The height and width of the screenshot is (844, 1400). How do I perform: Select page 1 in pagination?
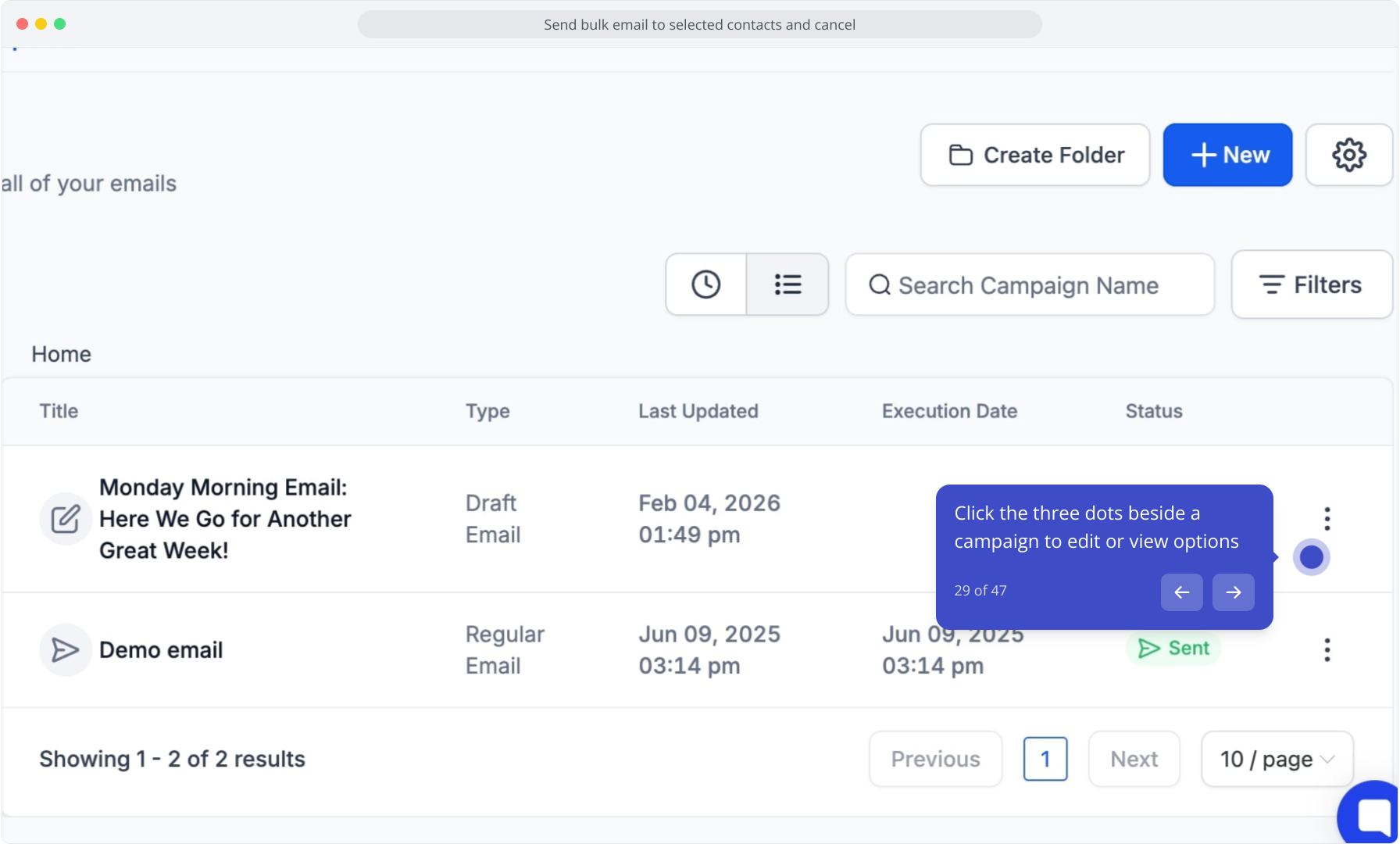point(1045,759)
